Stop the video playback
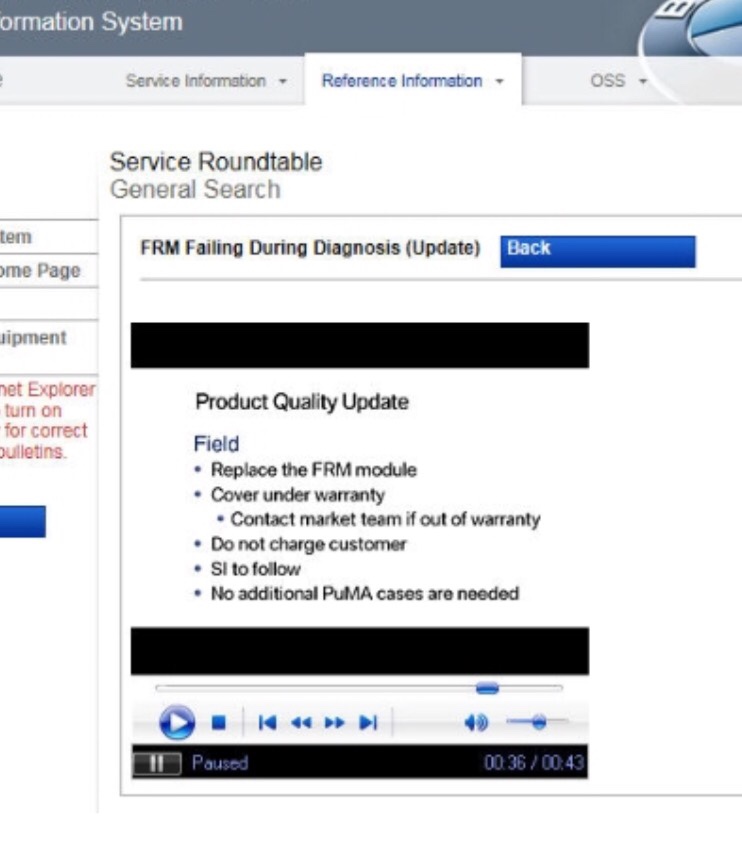Image resolution: width=742 pixels, height=859 pixels. pyautogui.click(x=220, y=722)
